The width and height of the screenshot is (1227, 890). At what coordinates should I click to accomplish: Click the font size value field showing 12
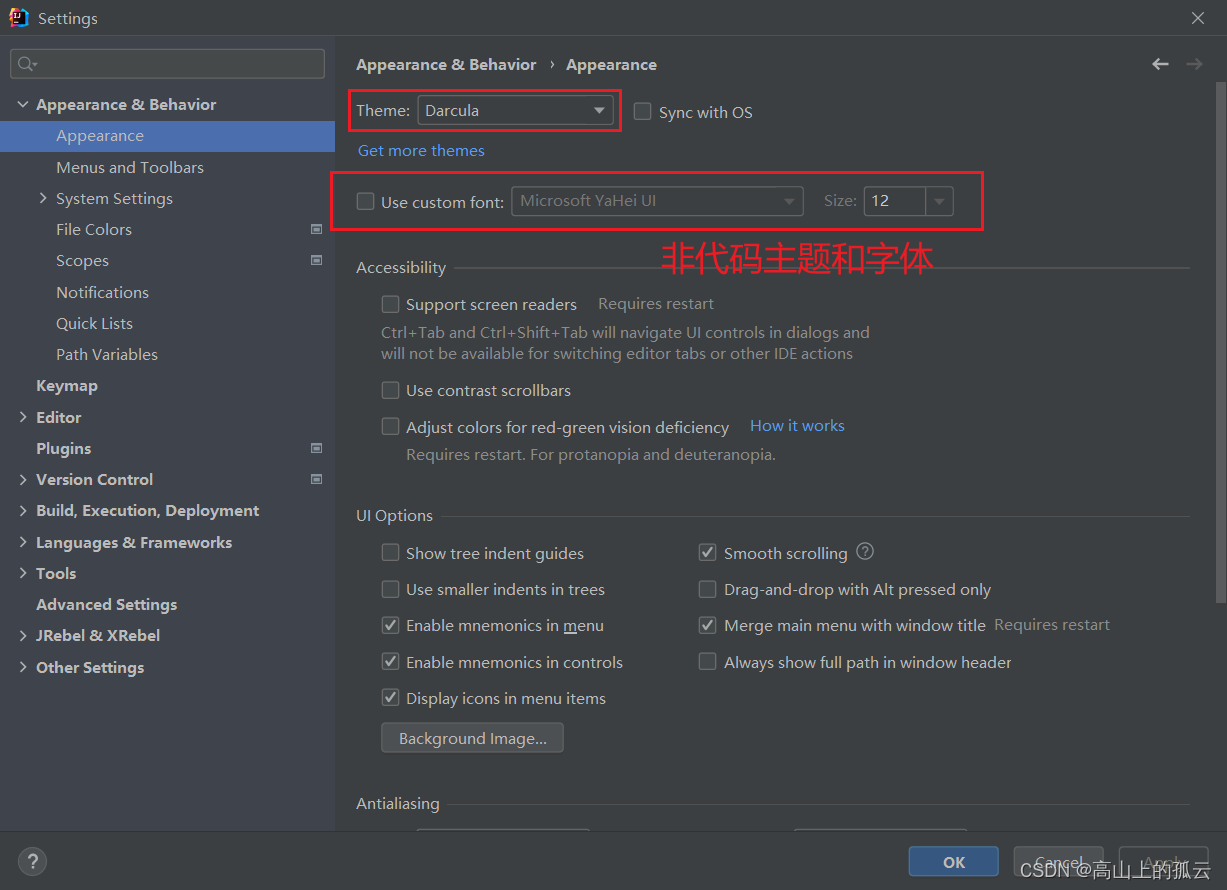coord(894,201)
